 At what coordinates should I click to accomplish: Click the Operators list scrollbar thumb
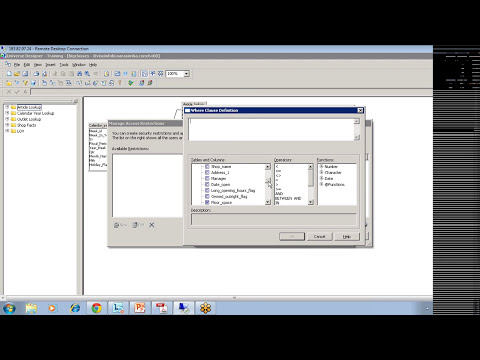coord(311,178)
